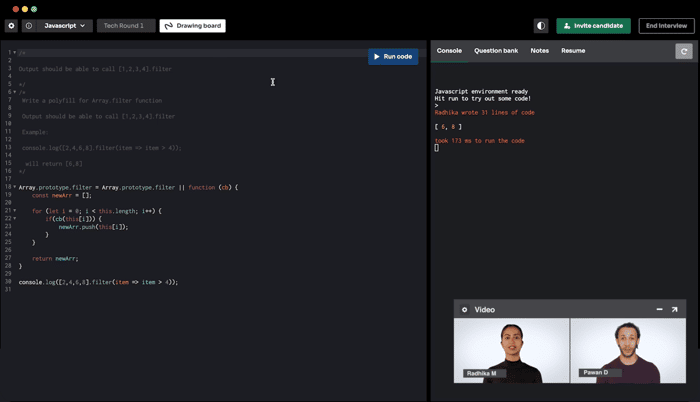Open the Javascript language dropdown
The width and height of the screenshot is (700, 402).
65,26
